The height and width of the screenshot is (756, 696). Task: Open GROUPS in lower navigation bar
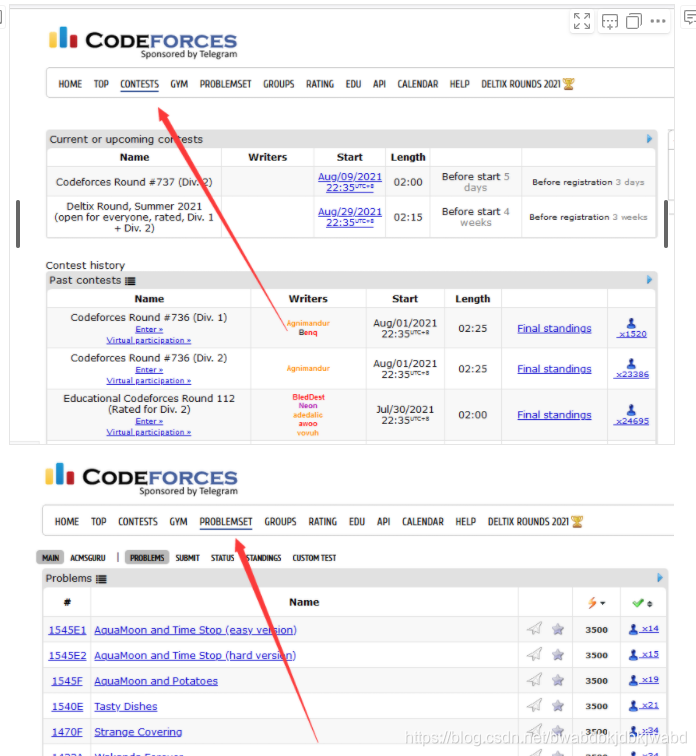tap(280, 522)
